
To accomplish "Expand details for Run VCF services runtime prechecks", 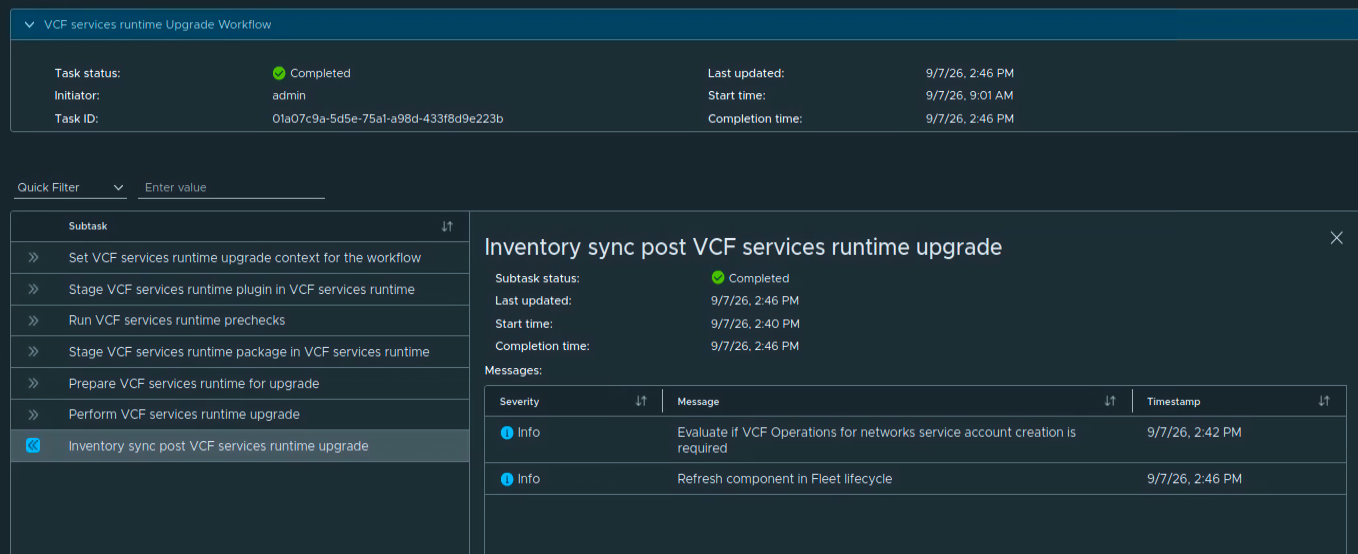I will (x=33, y=321).
